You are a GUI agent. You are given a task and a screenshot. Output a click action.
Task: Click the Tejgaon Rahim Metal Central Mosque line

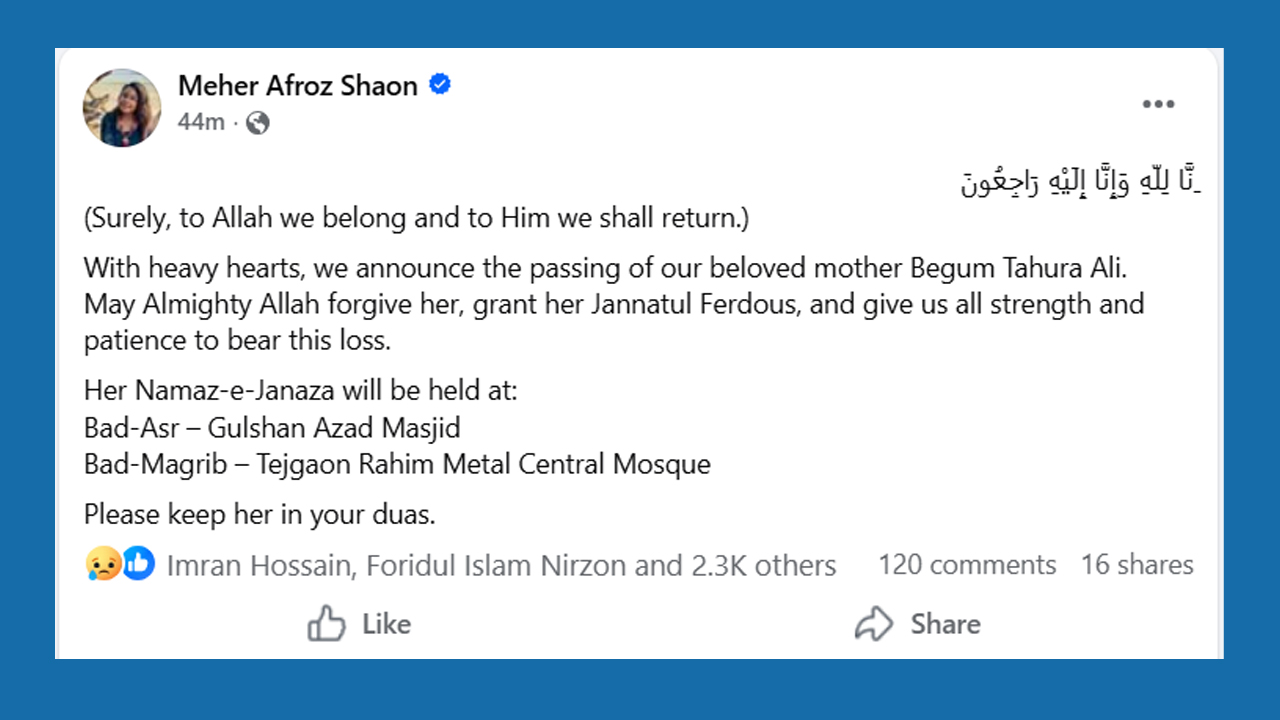[x=397, y=464]
